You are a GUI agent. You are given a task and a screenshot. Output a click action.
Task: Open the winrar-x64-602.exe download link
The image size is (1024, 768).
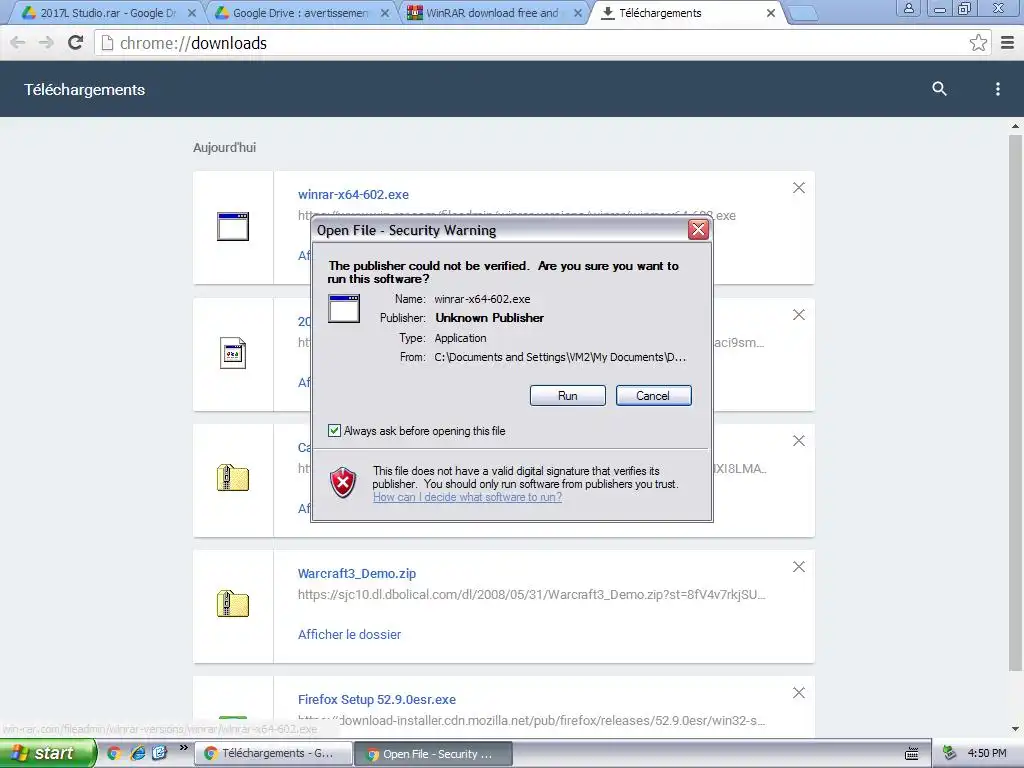[353, 195]
